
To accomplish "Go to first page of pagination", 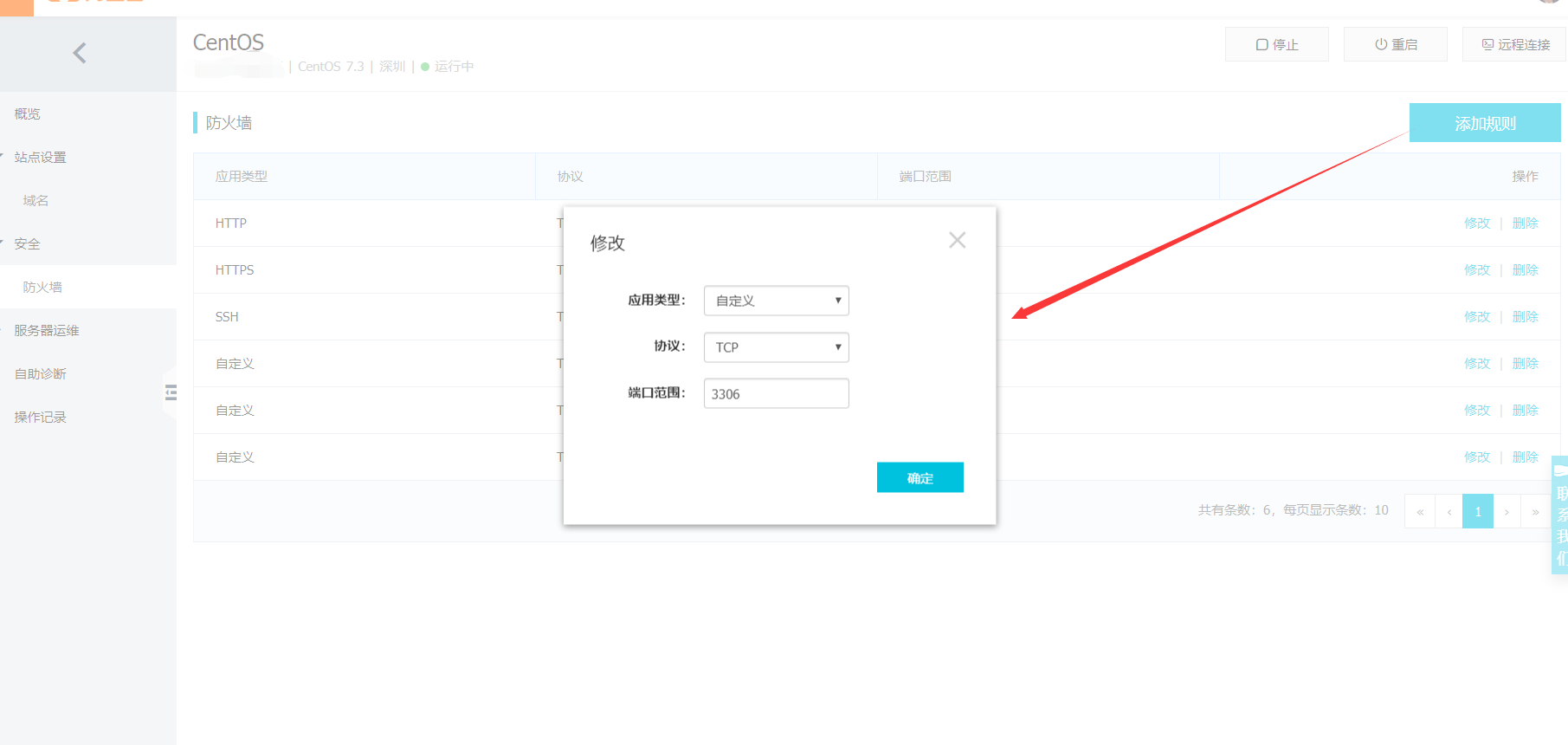I will [1420, 511].
